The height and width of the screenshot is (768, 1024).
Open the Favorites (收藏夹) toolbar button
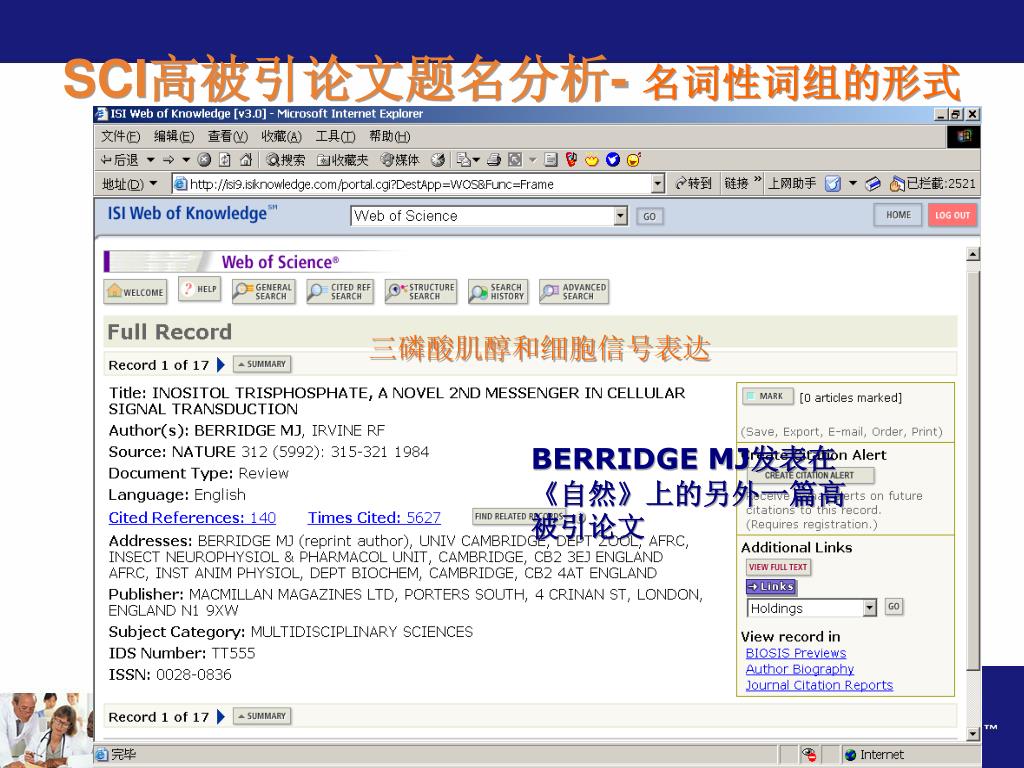pos(343,160)
